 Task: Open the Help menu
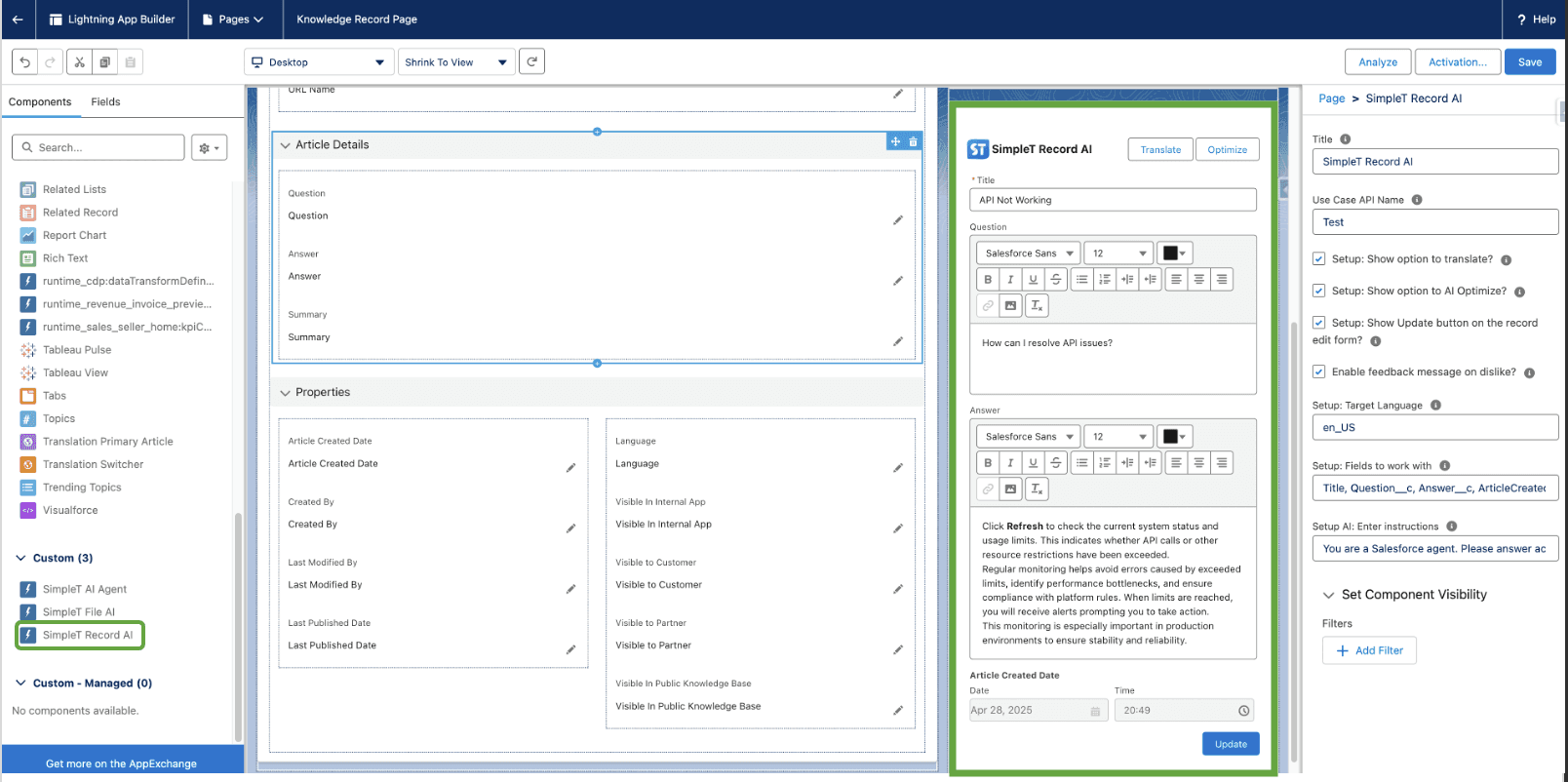(x=1537, y=20)
